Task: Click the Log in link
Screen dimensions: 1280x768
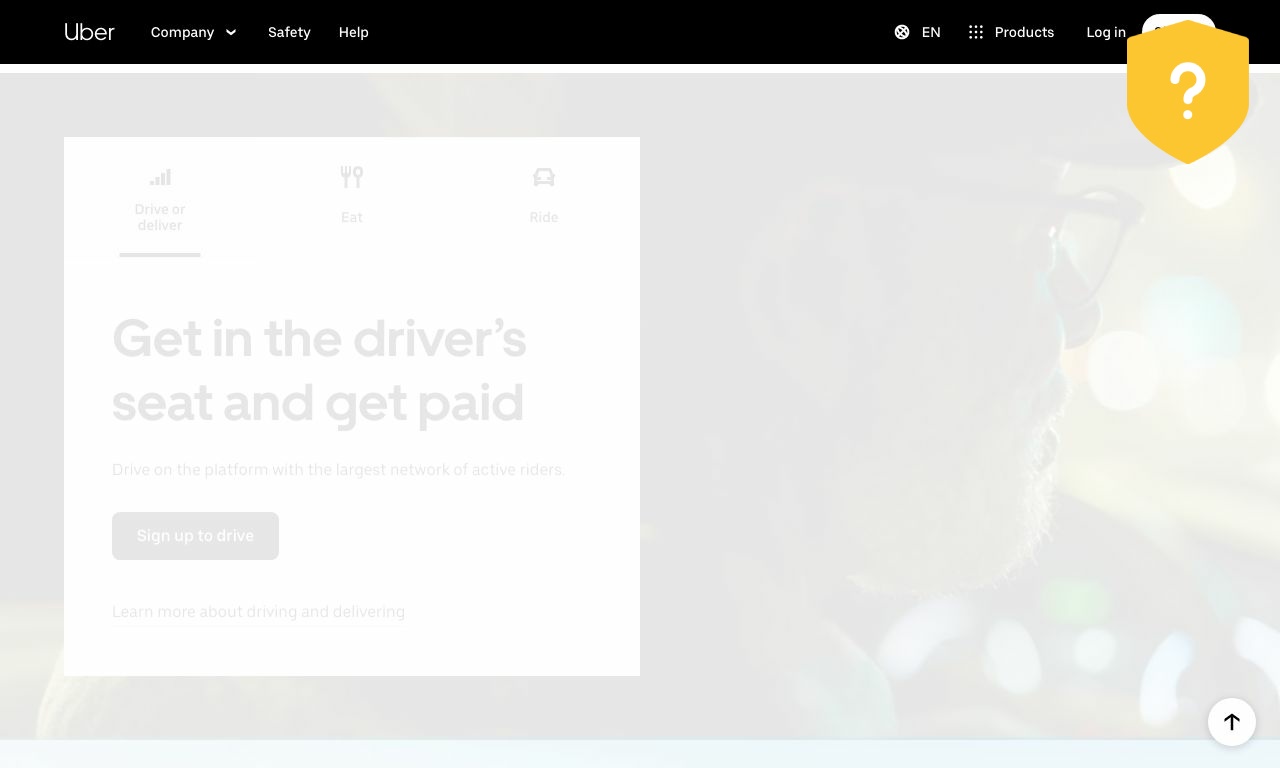Action: point(1105,32)
